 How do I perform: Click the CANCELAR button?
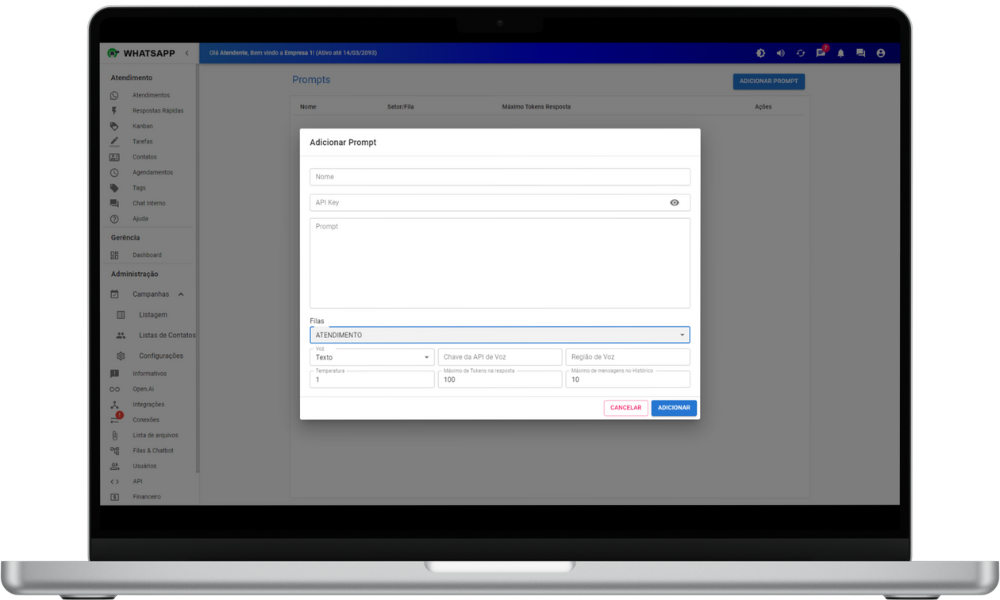[x=626, y=408]
